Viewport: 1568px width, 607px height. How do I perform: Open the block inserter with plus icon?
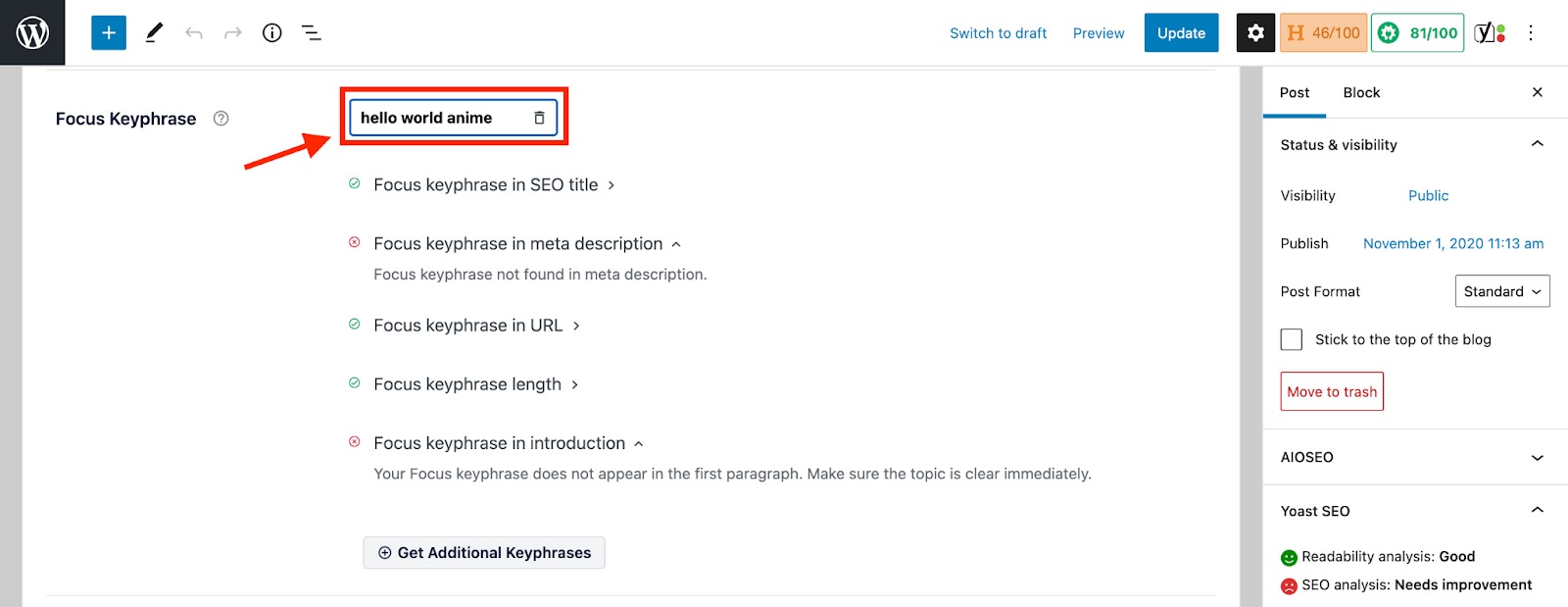click(108, 32)
